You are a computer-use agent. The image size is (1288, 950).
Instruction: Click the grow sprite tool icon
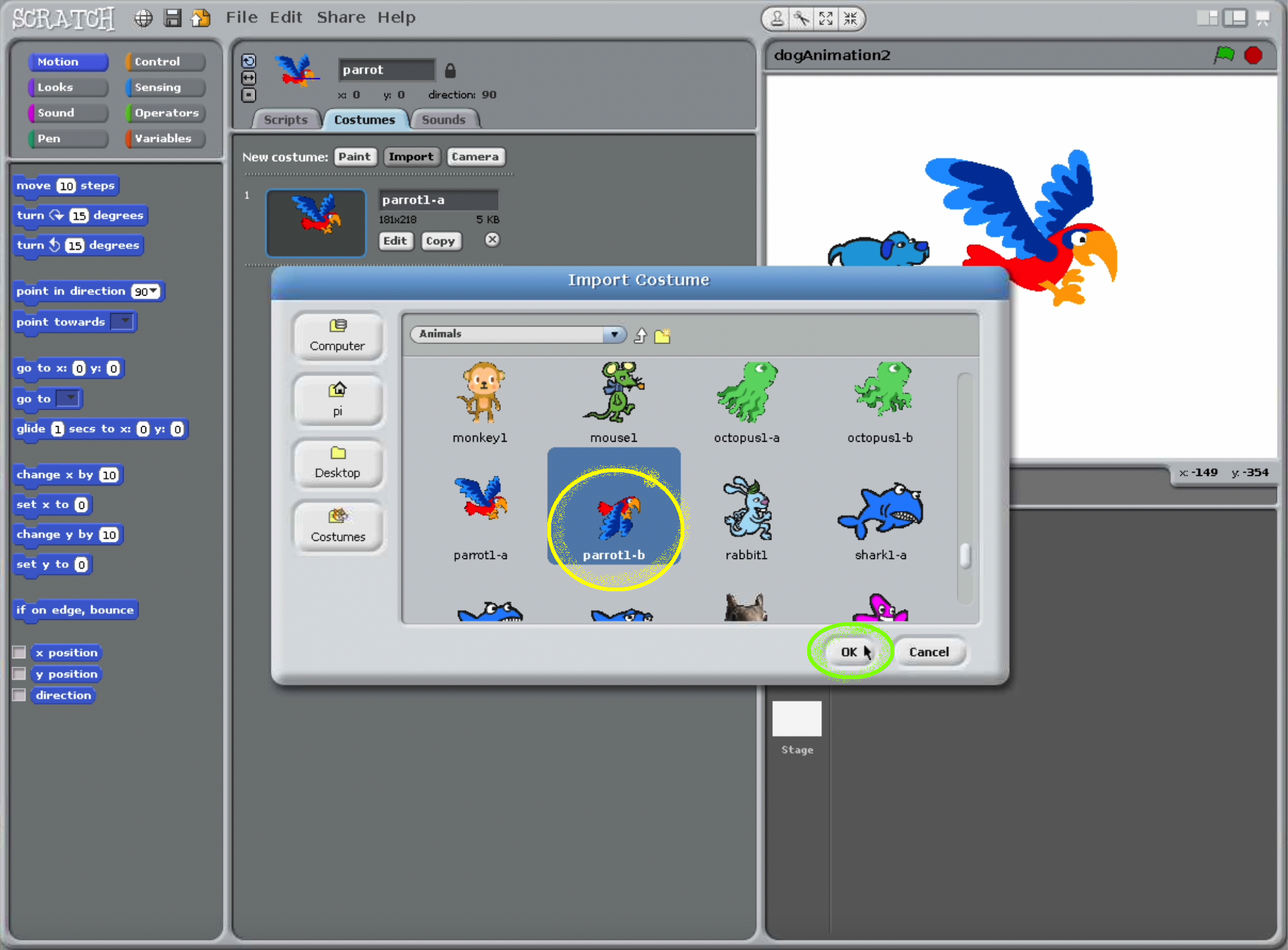tap(826, 19)
